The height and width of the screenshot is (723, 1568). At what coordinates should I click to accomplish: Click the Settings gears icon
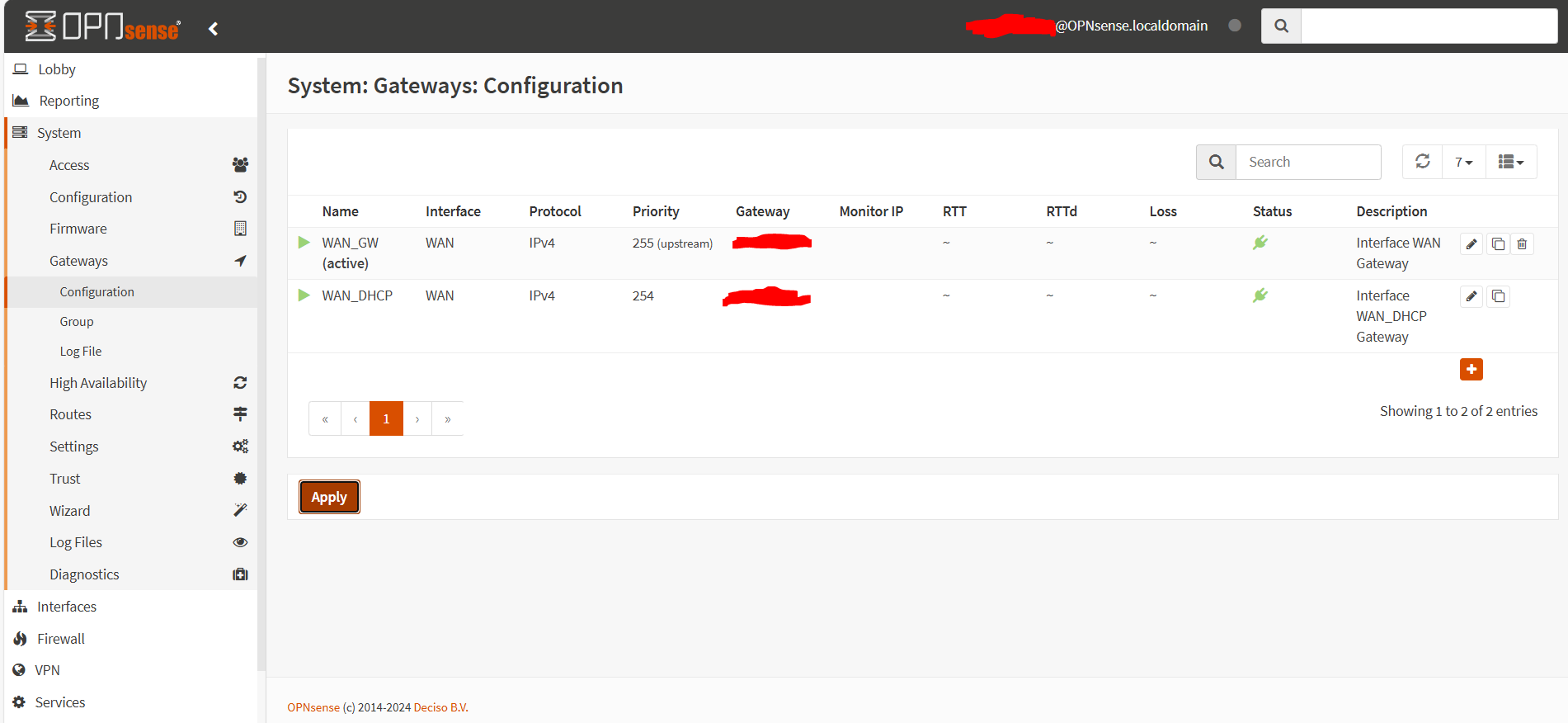[x=240, y=447]
